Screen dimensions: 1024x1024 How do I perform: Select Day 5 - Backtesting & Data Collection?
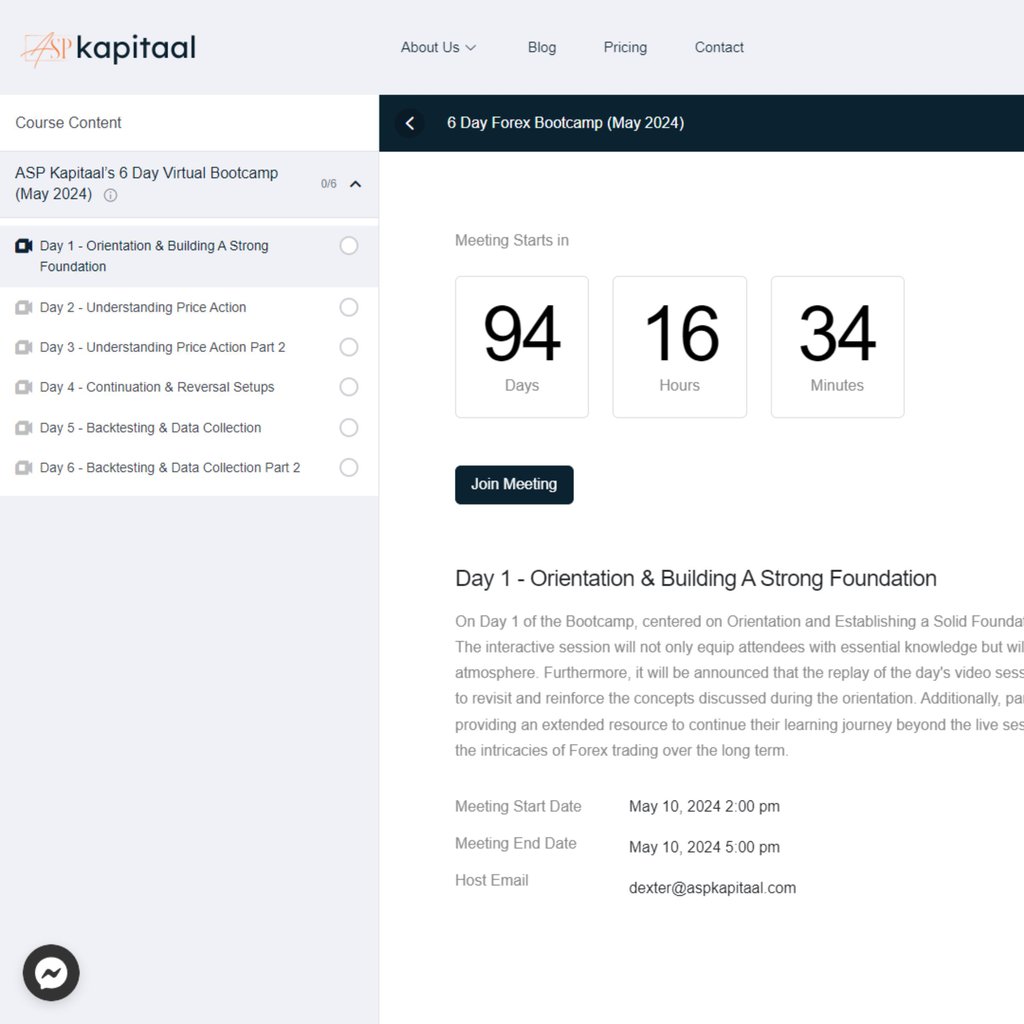tap(150, 428)
